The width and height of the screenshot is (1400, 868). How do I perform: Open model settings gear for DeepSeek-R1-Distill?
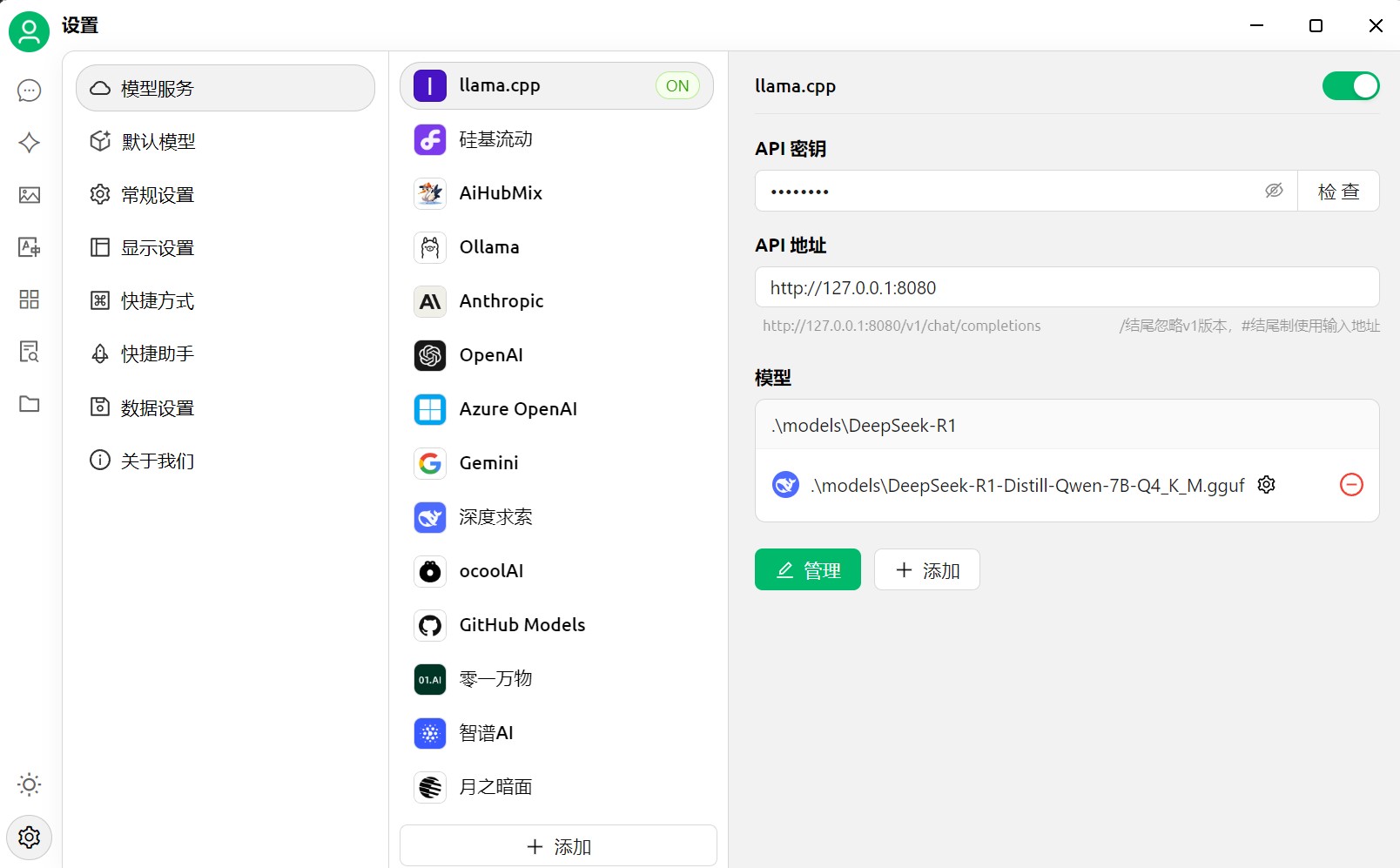tap(1267, 485)
